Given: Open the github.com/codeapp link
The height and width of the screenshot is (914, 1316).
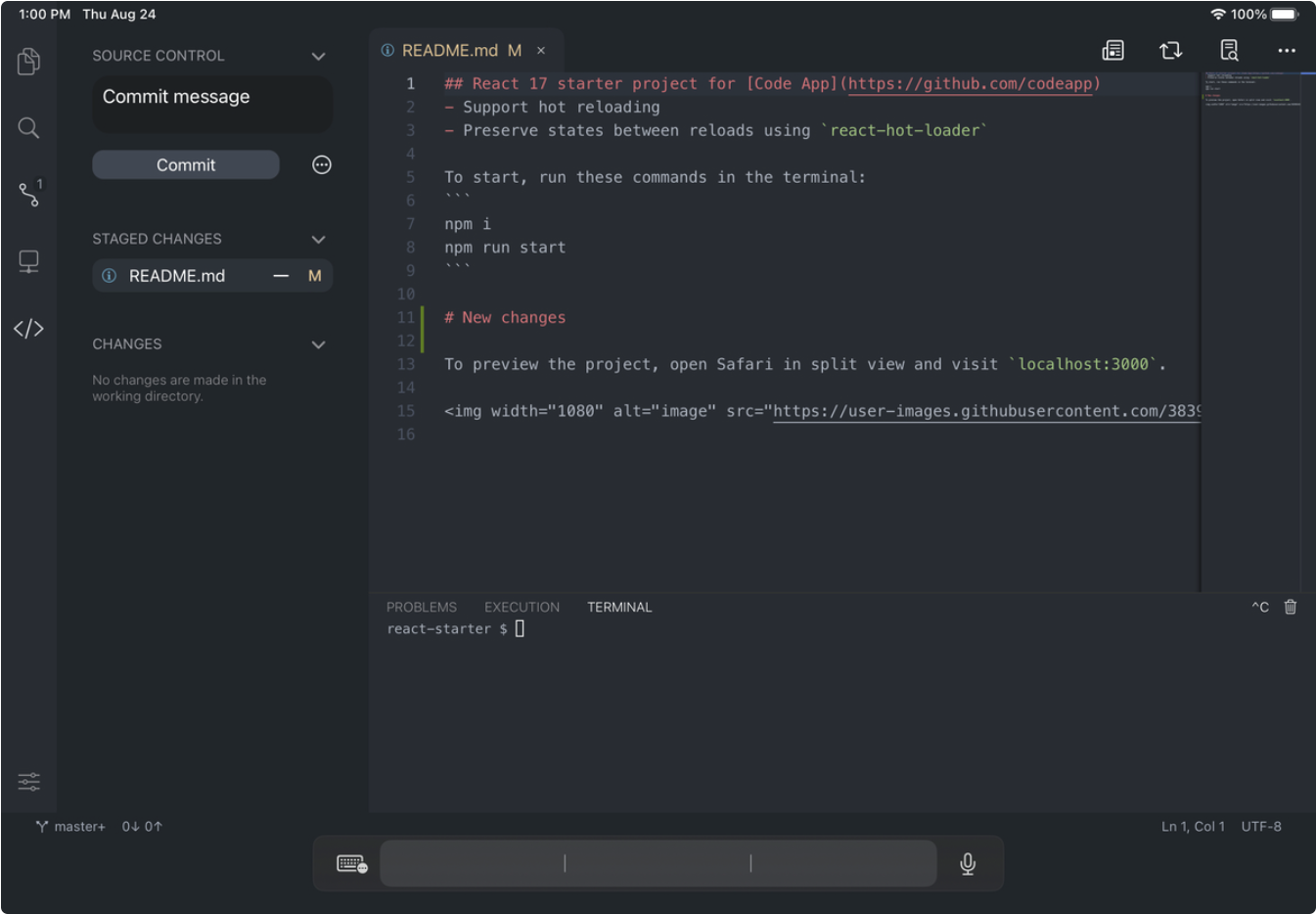Looking at the screenshot, I should [x=970, y=84].
